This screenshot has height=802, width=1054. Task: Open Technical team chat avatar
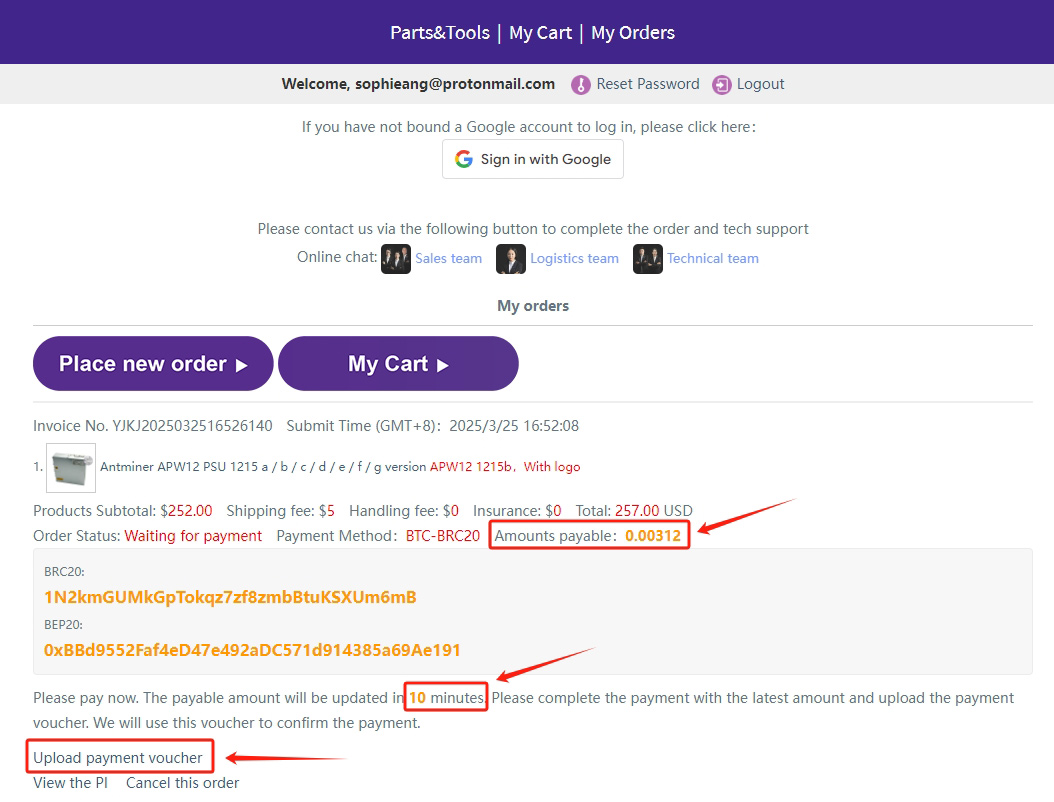(x=648, y=259)
